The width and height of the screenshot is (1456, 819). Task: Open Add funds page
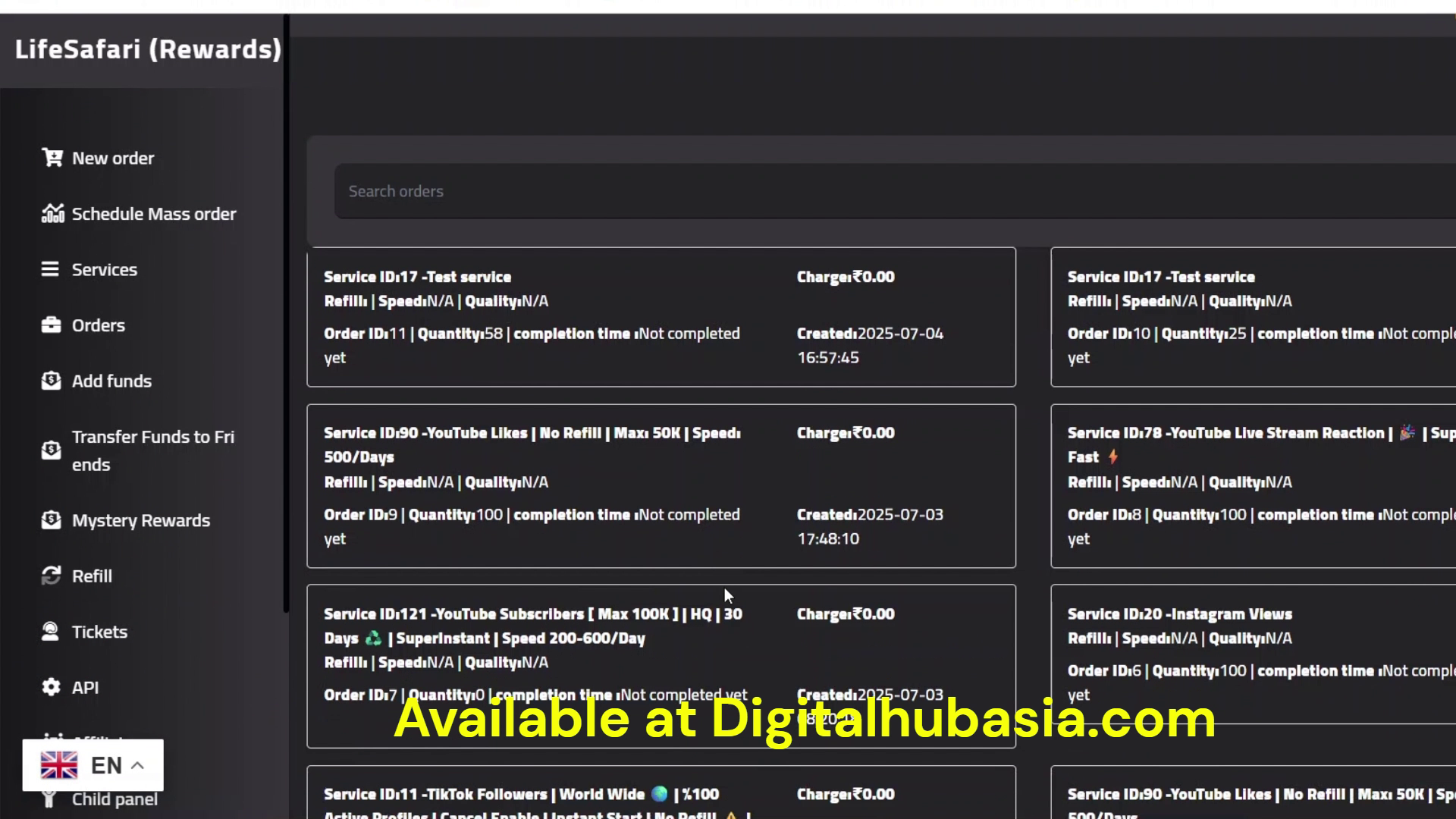[111, 381]
